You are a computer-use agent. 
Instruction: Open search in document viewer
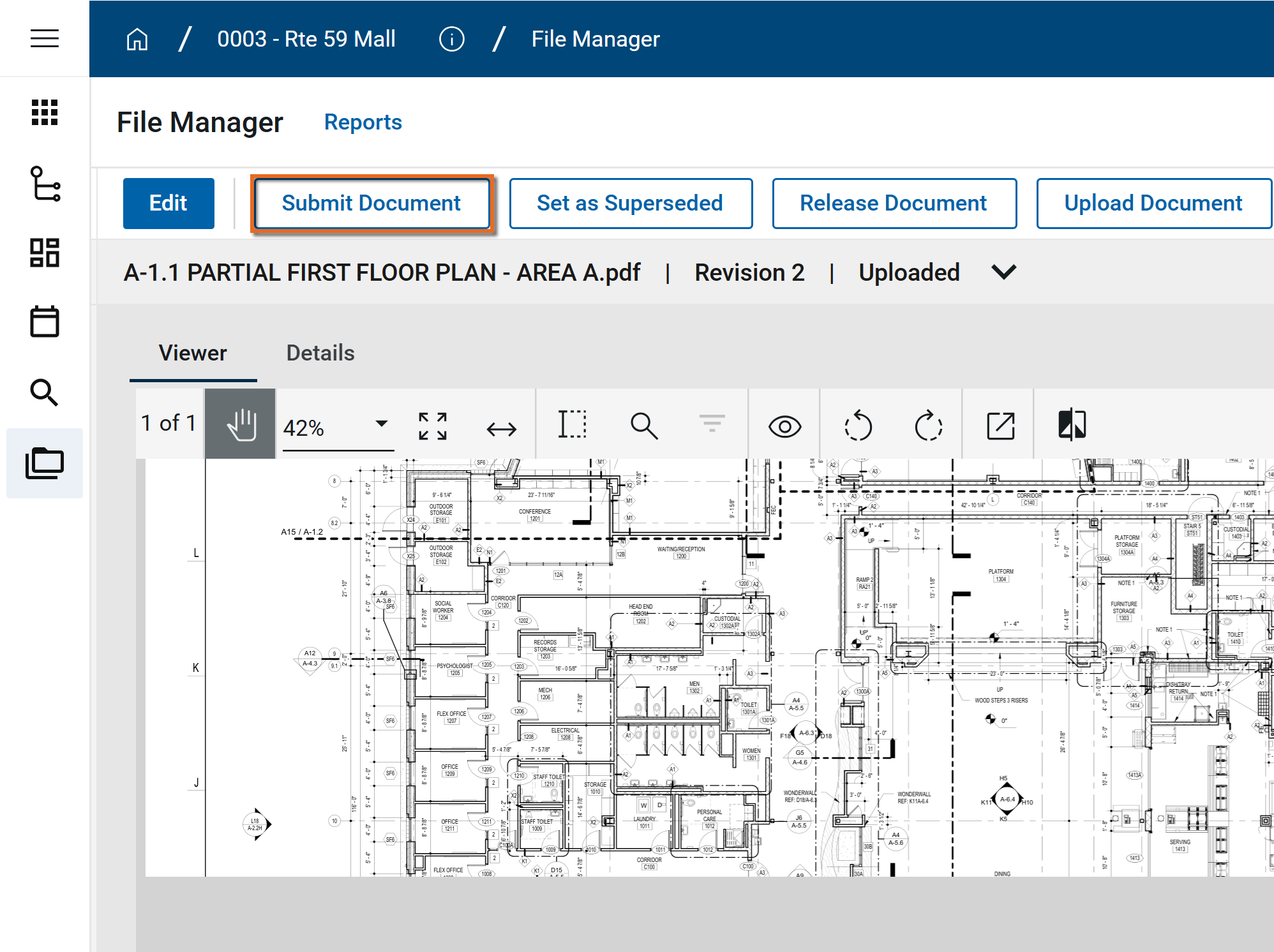(x=643, y=426)
